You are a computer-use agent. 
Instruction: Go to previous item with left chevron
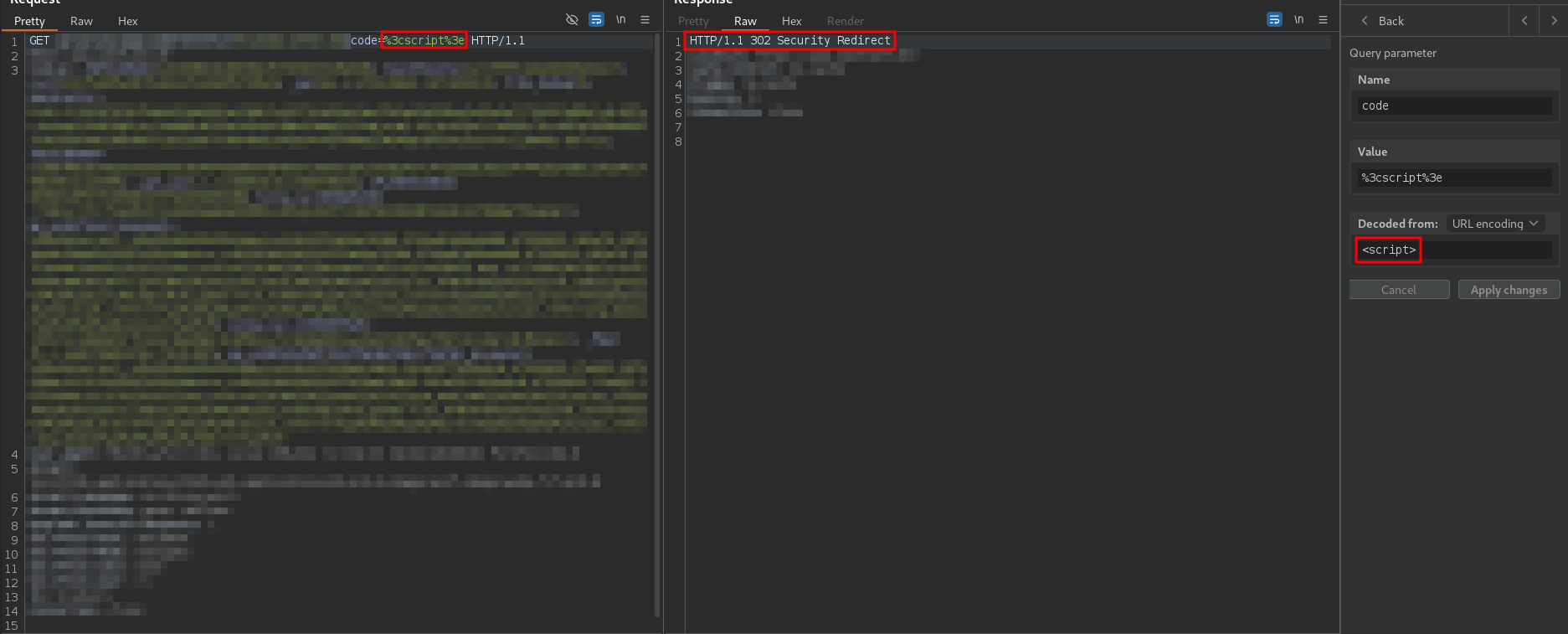(1524, 21)
